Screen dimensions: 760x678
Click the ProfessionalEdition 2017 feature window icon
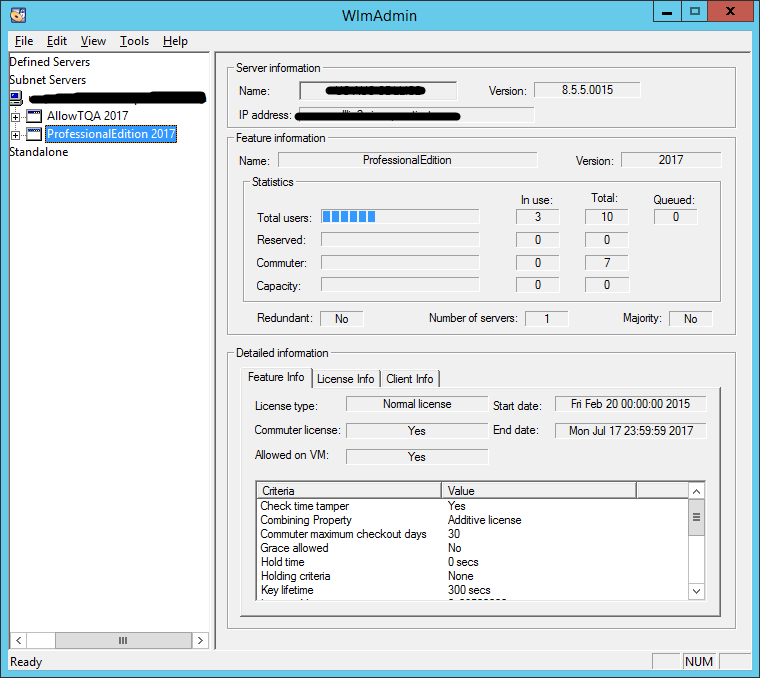[x=34, y=134]
